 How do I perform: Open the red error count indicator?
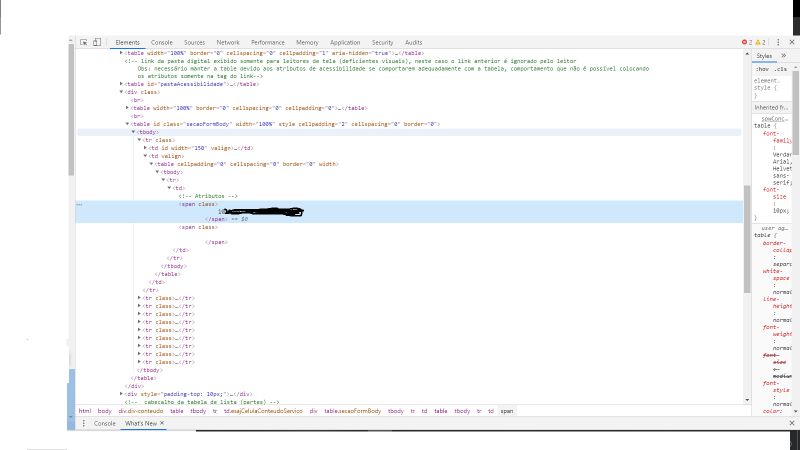pyautogui.click(x=747, y=42)
